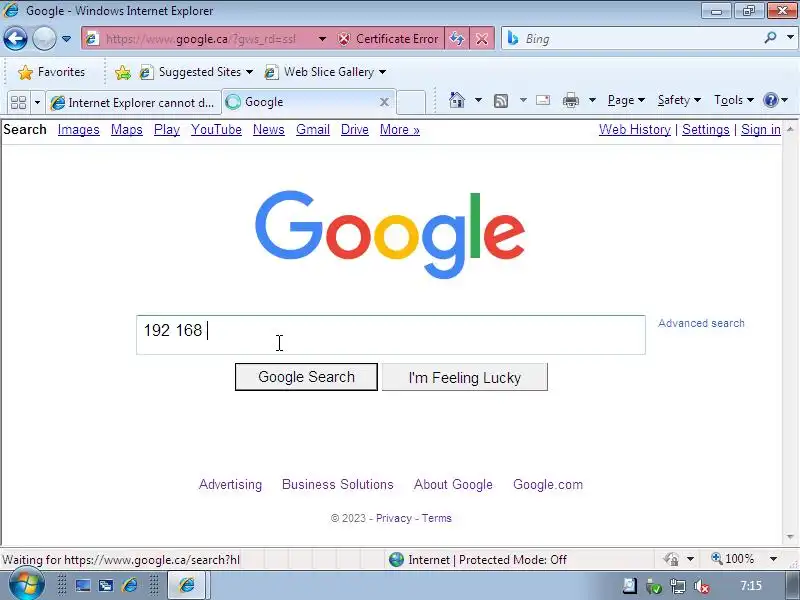Open Web History link
Image resolution: width=800 pixels, height=600 pixels.
[x=635, y=130]
